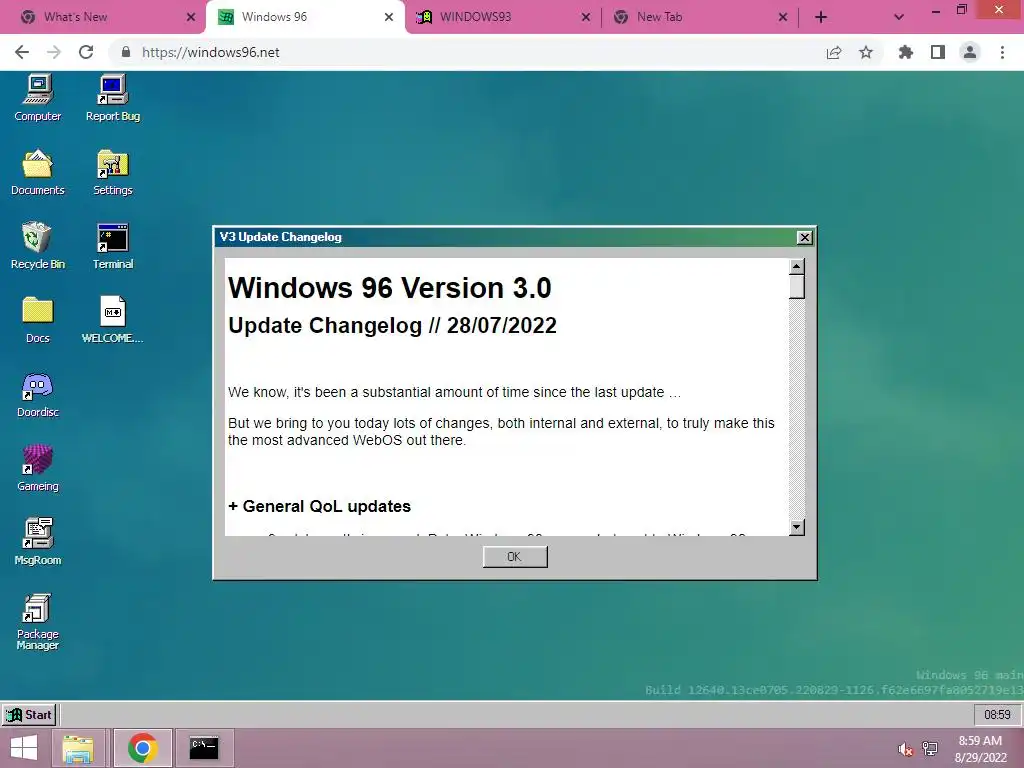Open the Chrome profile avatar menu
1024x768 pixels.
(970, 52)
